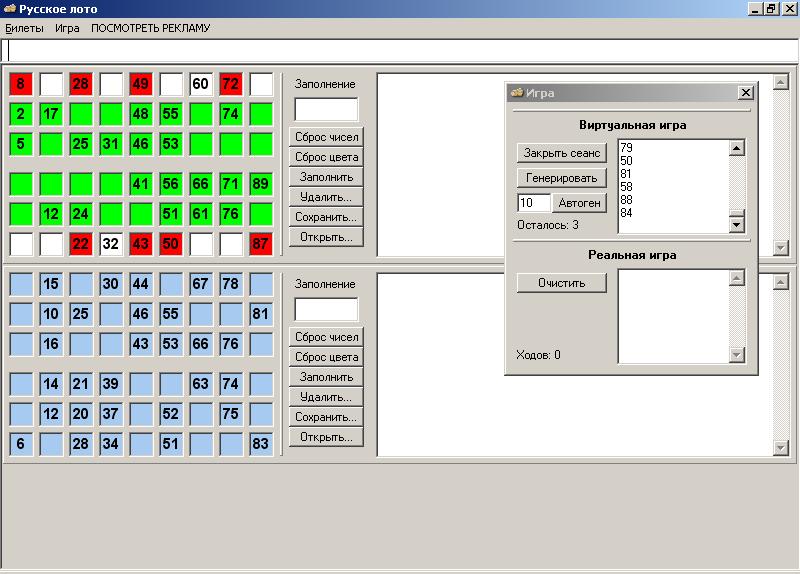Mark the white cell numbered 60
This screenshot has height=574, width=800.
(x=201, y=84)
